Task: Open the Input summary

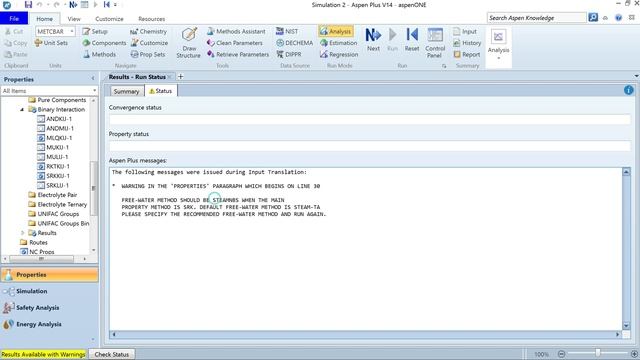Action: (464, 31)
